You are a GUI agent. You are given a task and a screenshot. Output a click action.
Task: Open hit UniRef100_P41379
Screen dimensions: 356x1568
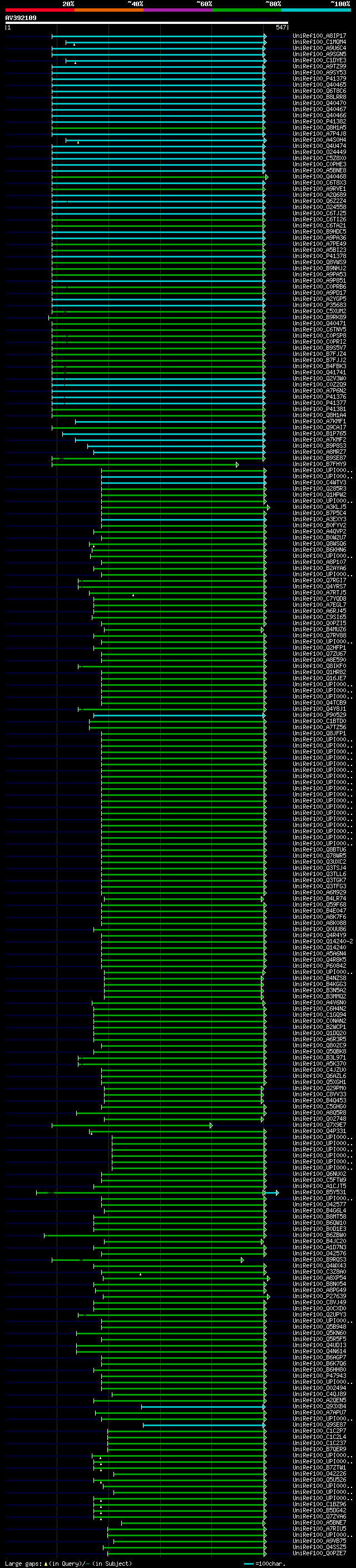319,78
